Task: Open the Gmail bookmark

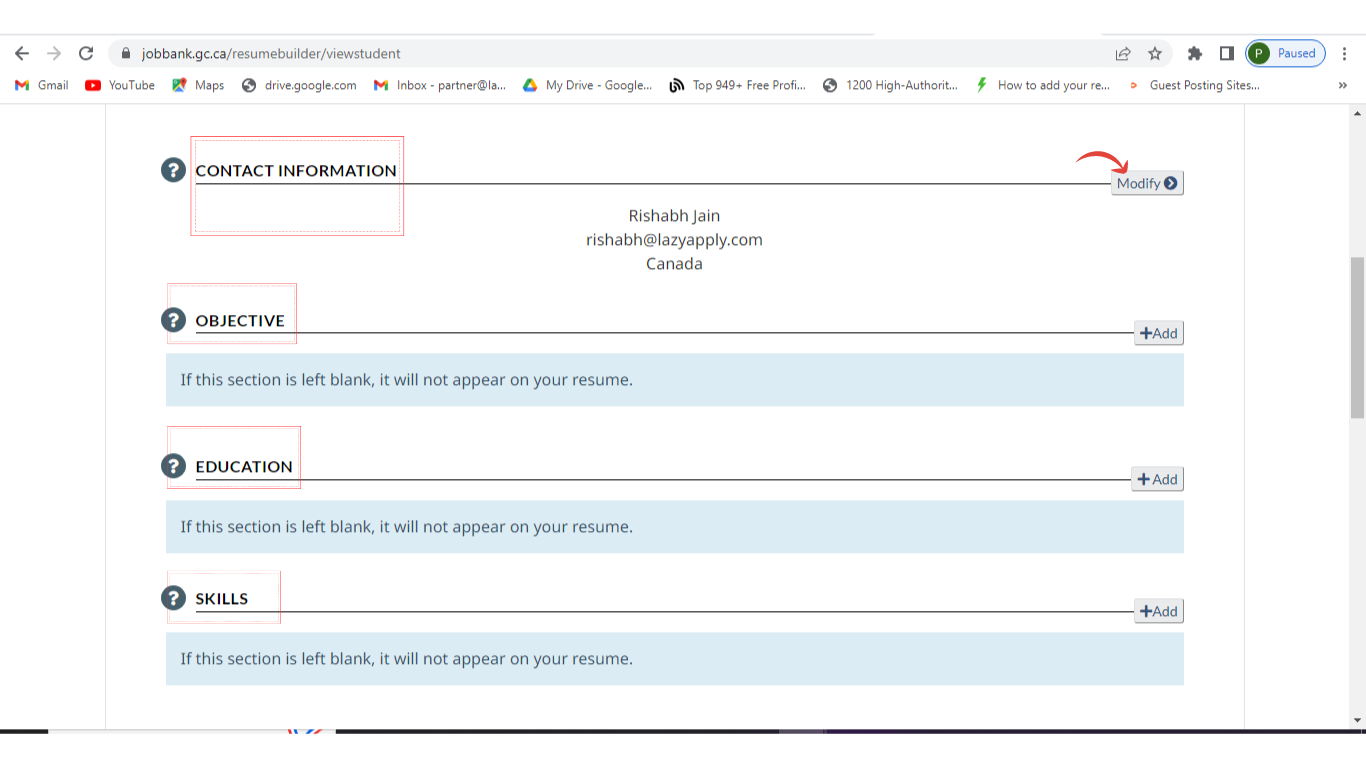Action: tap(42, 86)
